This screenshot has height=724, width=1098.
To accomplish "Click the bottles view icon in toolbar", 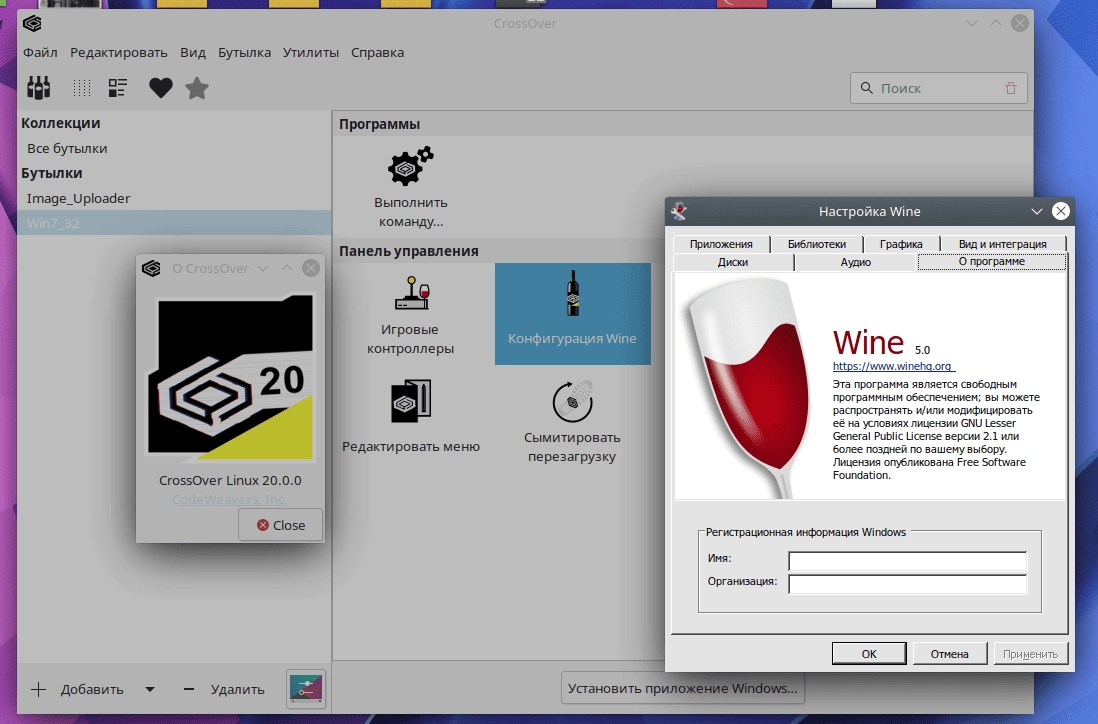I will [39, 88].
